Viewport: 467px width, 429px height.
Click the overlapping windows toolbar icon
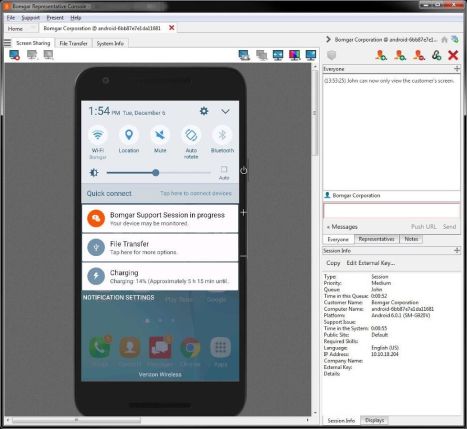[261, 55]
